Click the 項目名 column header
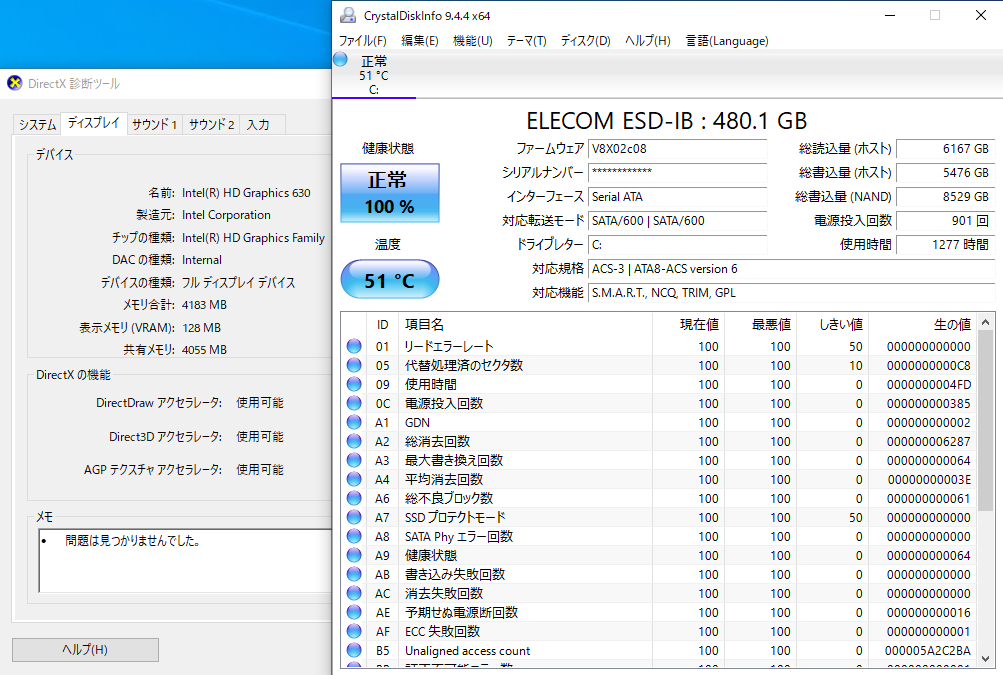Viewport: 1003px width, 675px height. [x=525, y=324]
